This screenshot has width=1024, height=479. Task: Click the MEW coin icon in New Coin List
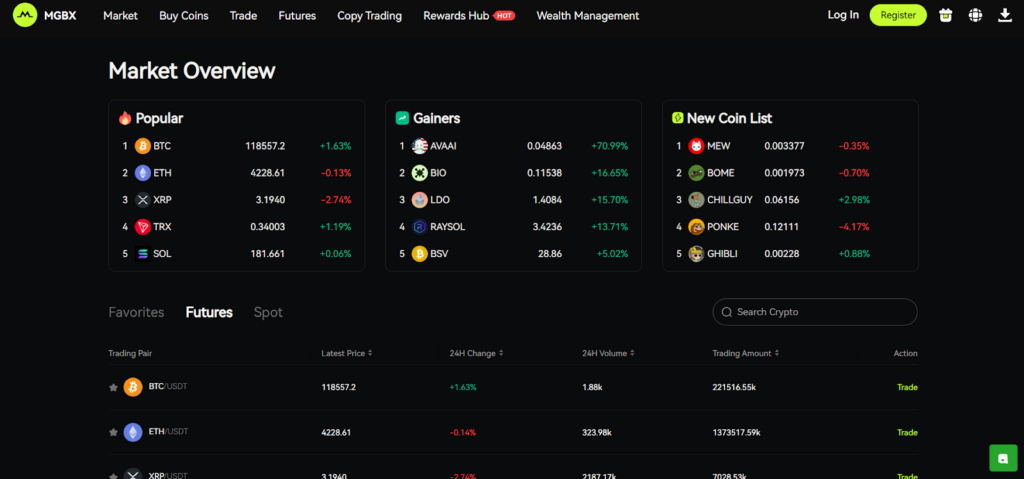tap(696, 146)
